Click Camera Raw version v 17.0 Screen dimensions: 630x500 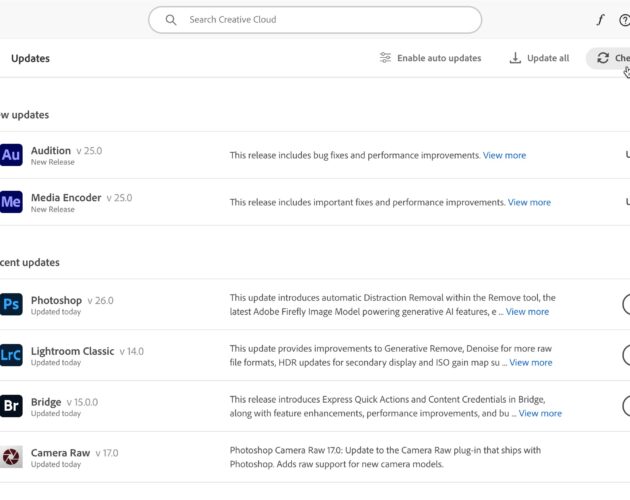(107, 453)
